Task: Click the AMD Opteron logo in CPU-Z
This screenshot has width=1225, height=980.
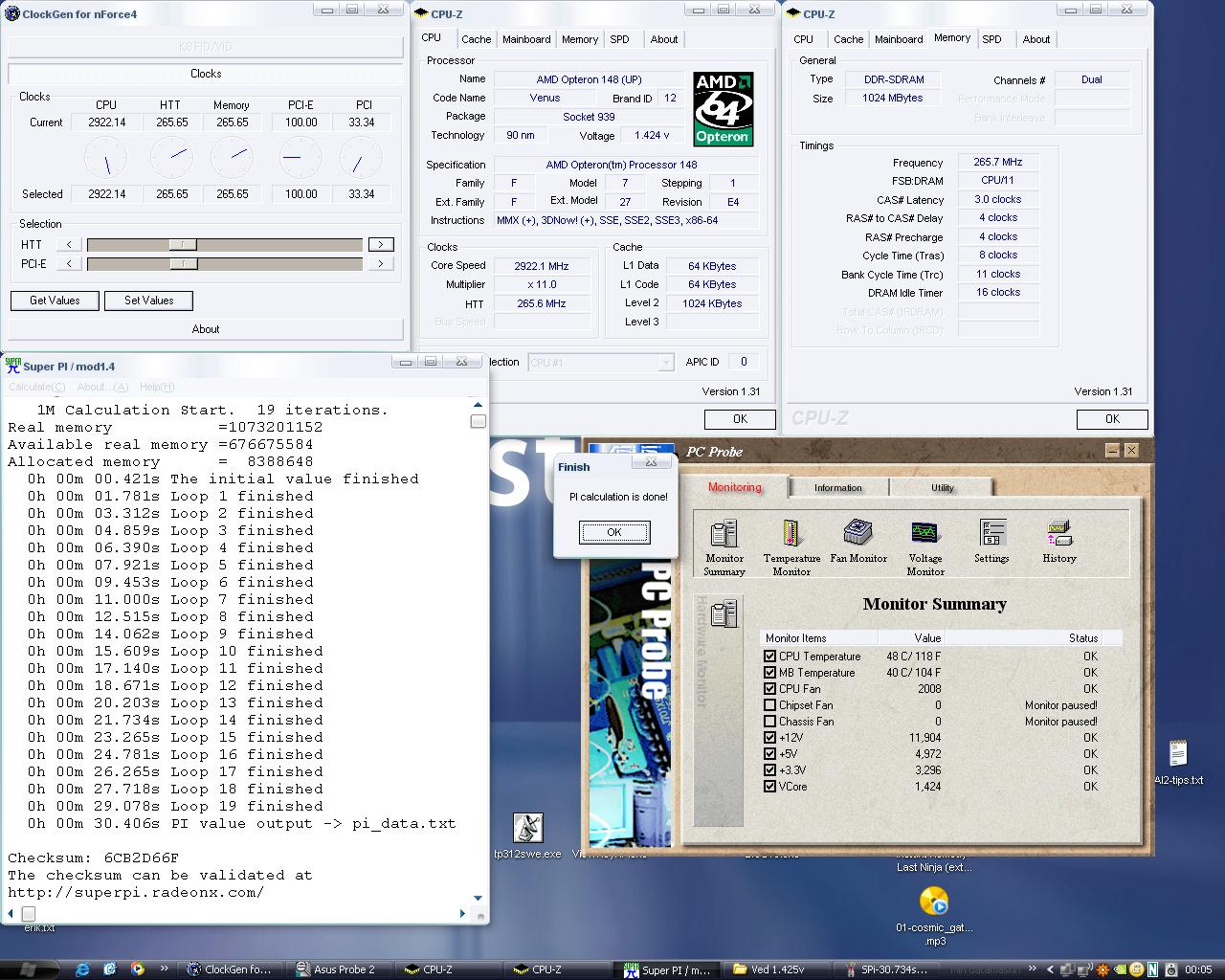Action: click(x=723, y=109)
